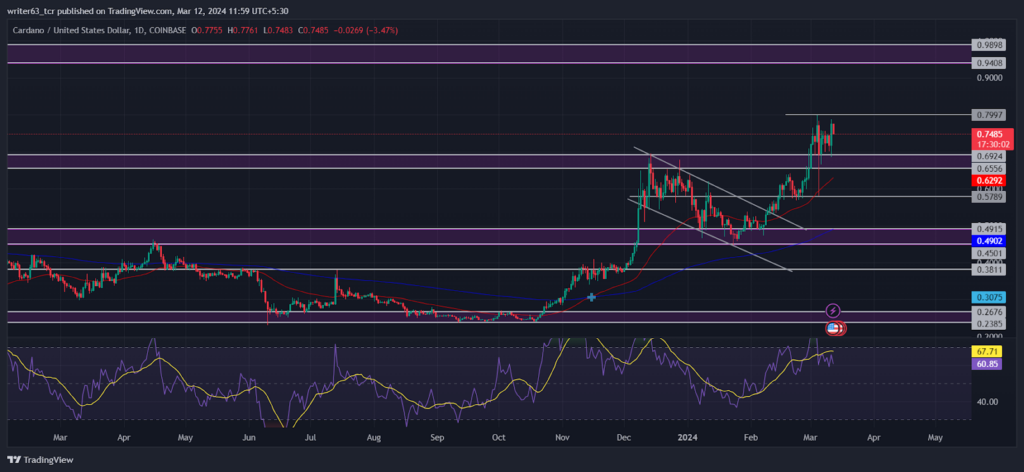Click the Sep label on time axis
The width and height of the screenshot is (1024, 472).
pos(436,437)
